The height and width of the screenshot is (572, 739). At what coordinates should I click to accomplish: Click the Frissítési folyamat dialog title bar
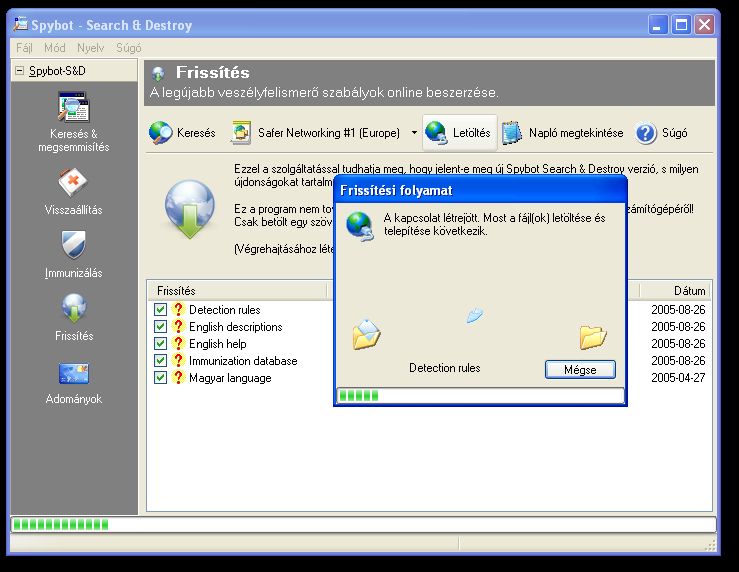pyautogui.click(x=480, y=190)
